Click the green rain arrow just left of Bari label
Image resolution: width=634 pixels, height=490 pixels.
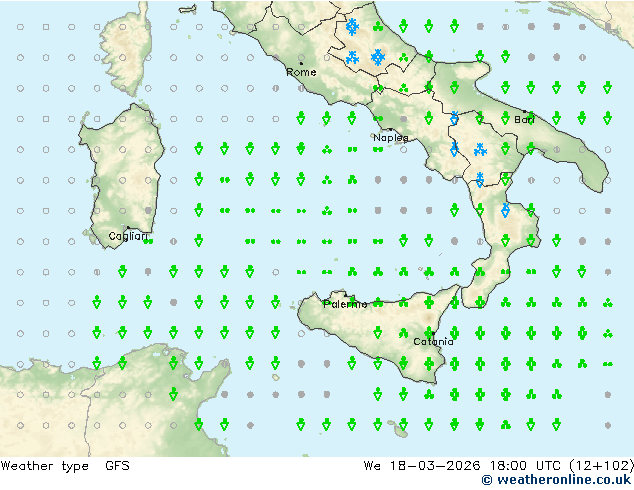click(505, 118)
